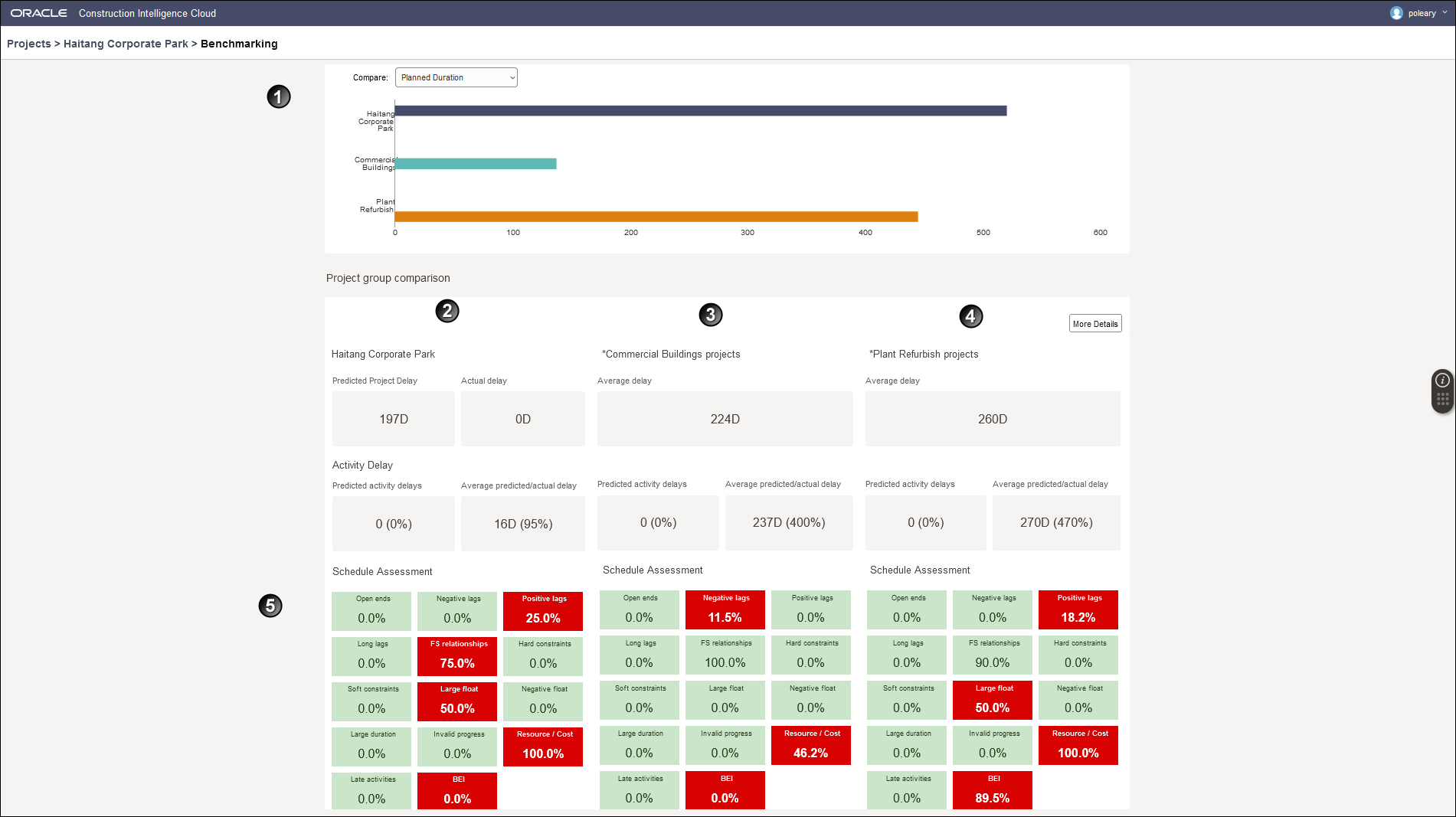Screen dimensions: 1456x817
Task: Select Haitang Late activities 0.0% tile
Action: pyautogui.click(x=371, y=791)
